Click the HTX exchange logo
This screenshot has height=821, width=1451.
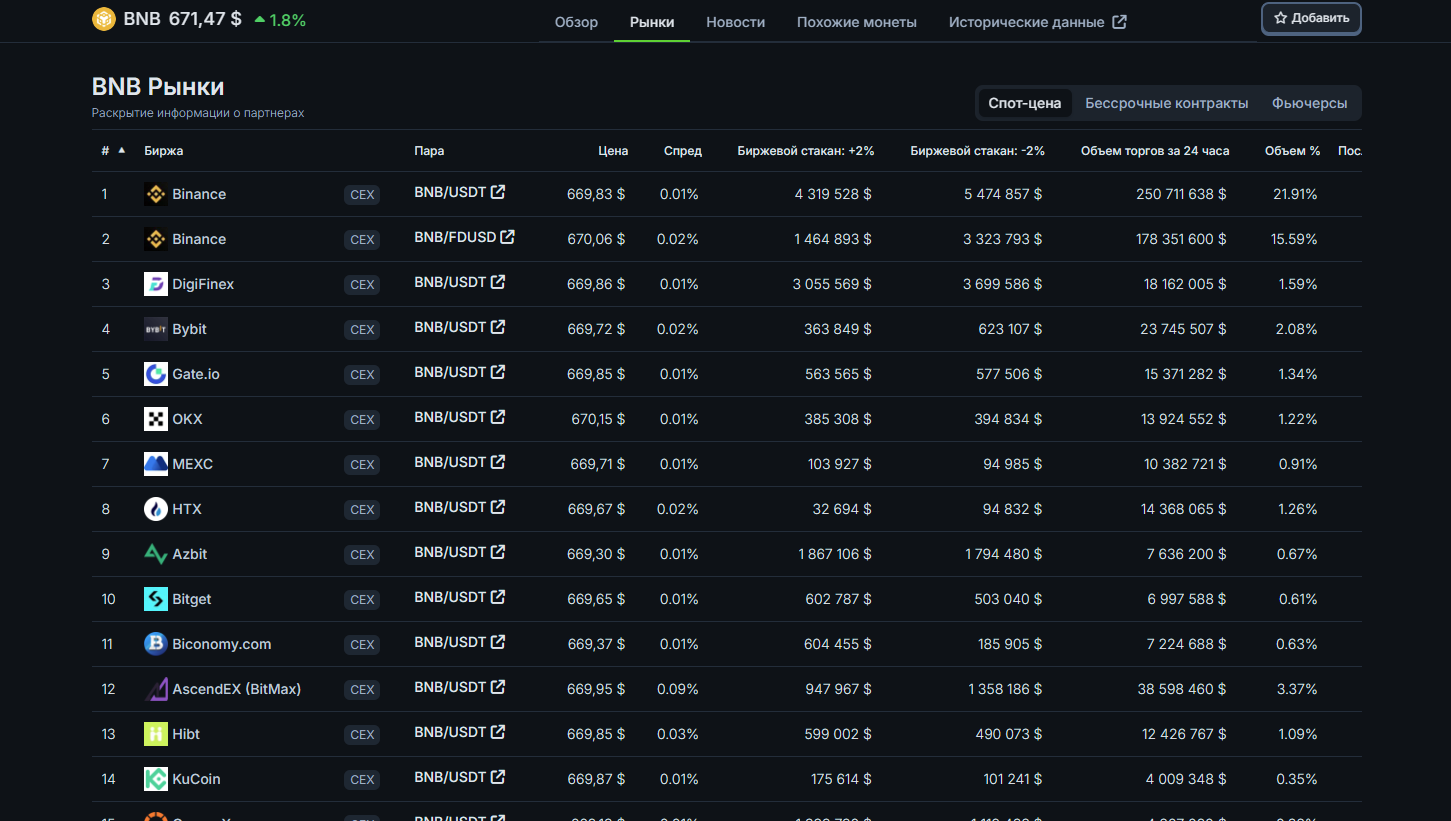(155, 509)
